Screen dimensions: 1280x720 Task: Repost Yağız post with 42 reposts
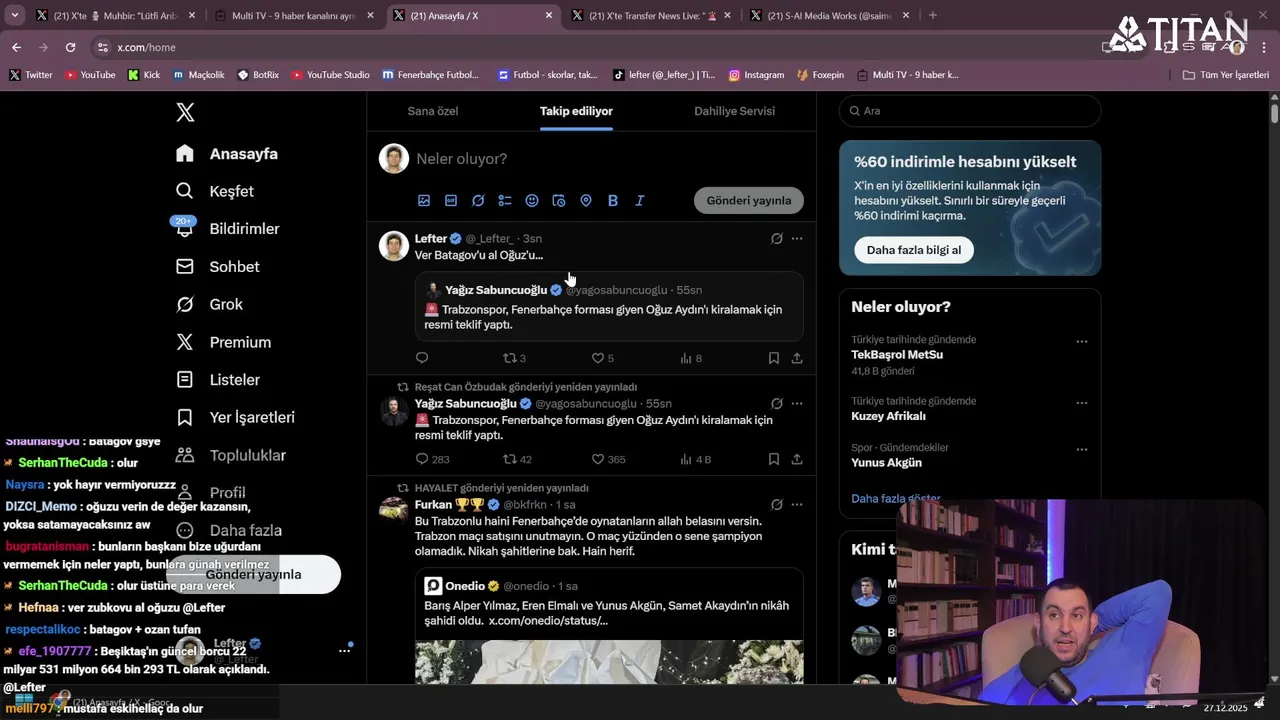tap(517, 459)
